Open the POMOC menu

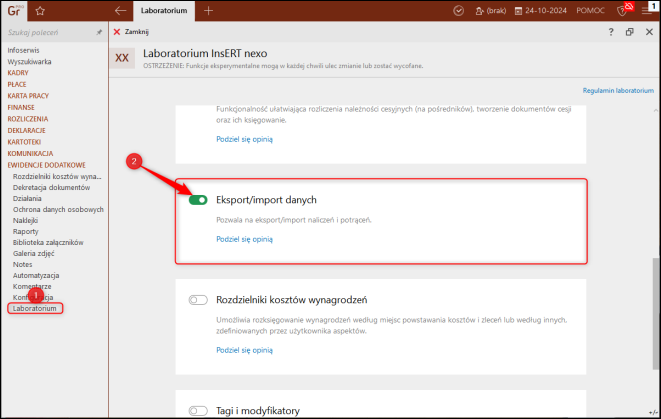(590, 11)
